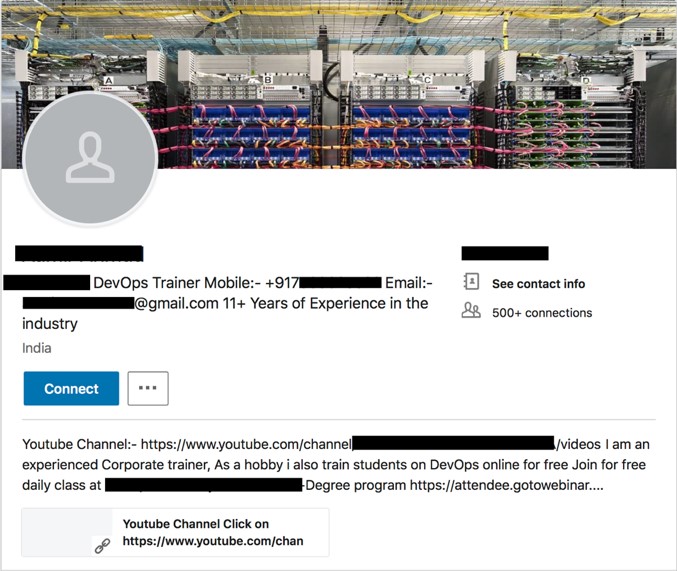Open the Youtube Channel Click on card title
The width and height of the screenshot is (677, 571).
(x=196, y=524)
